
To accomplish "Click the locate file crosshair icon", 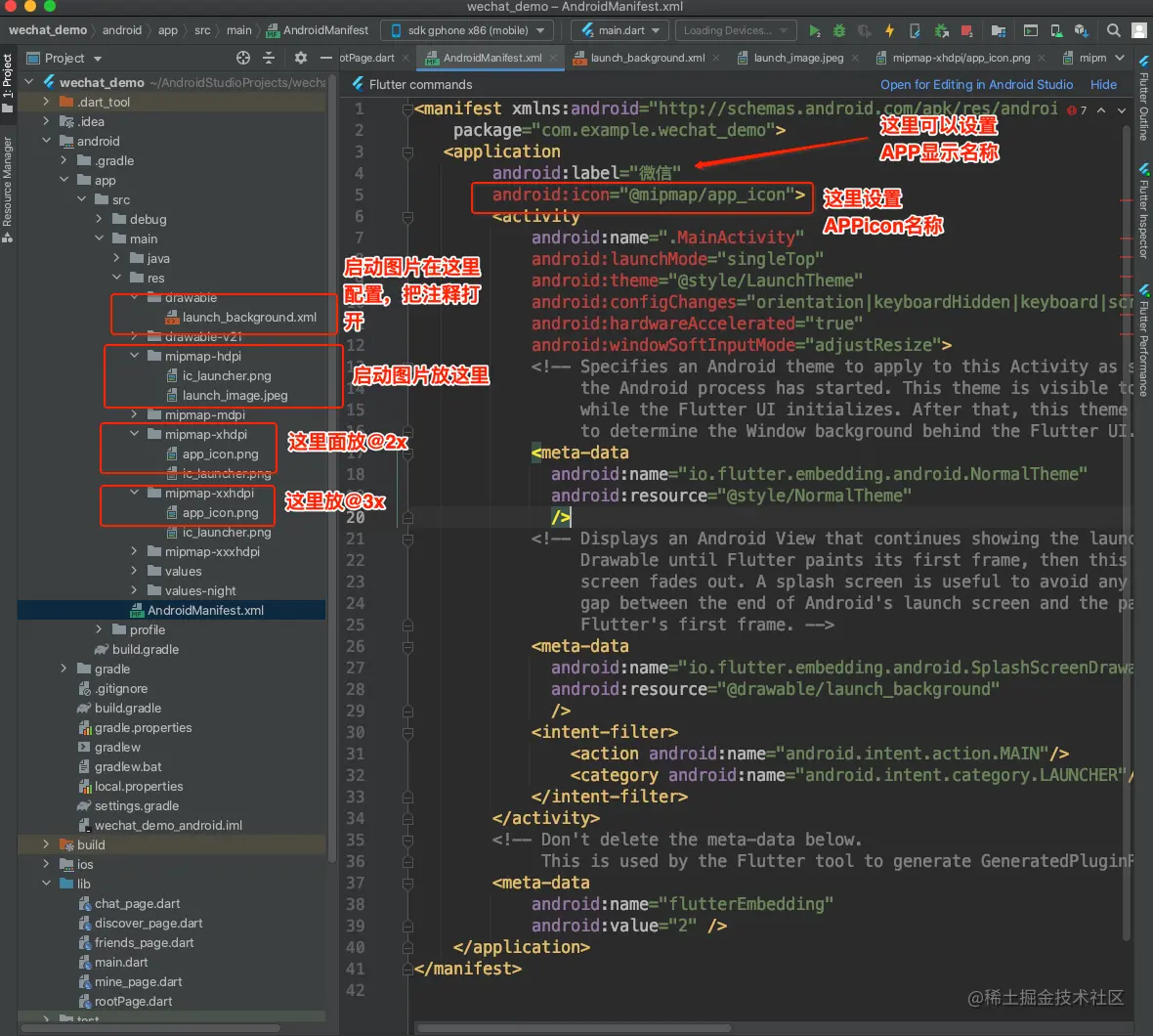I will tap(243, 58).
